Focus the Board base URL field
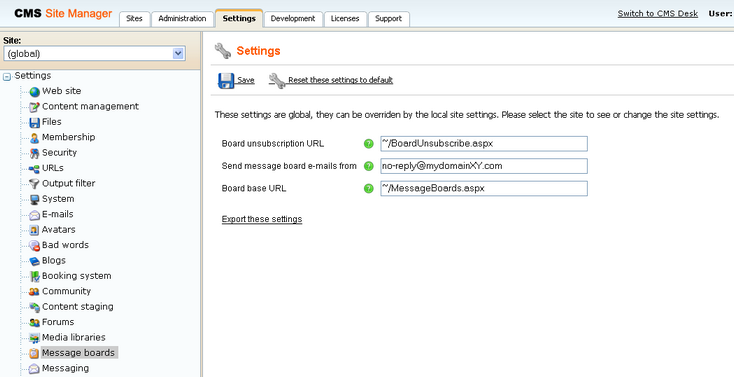The width and height of the screenshot is (734, 377). [484, 188]
